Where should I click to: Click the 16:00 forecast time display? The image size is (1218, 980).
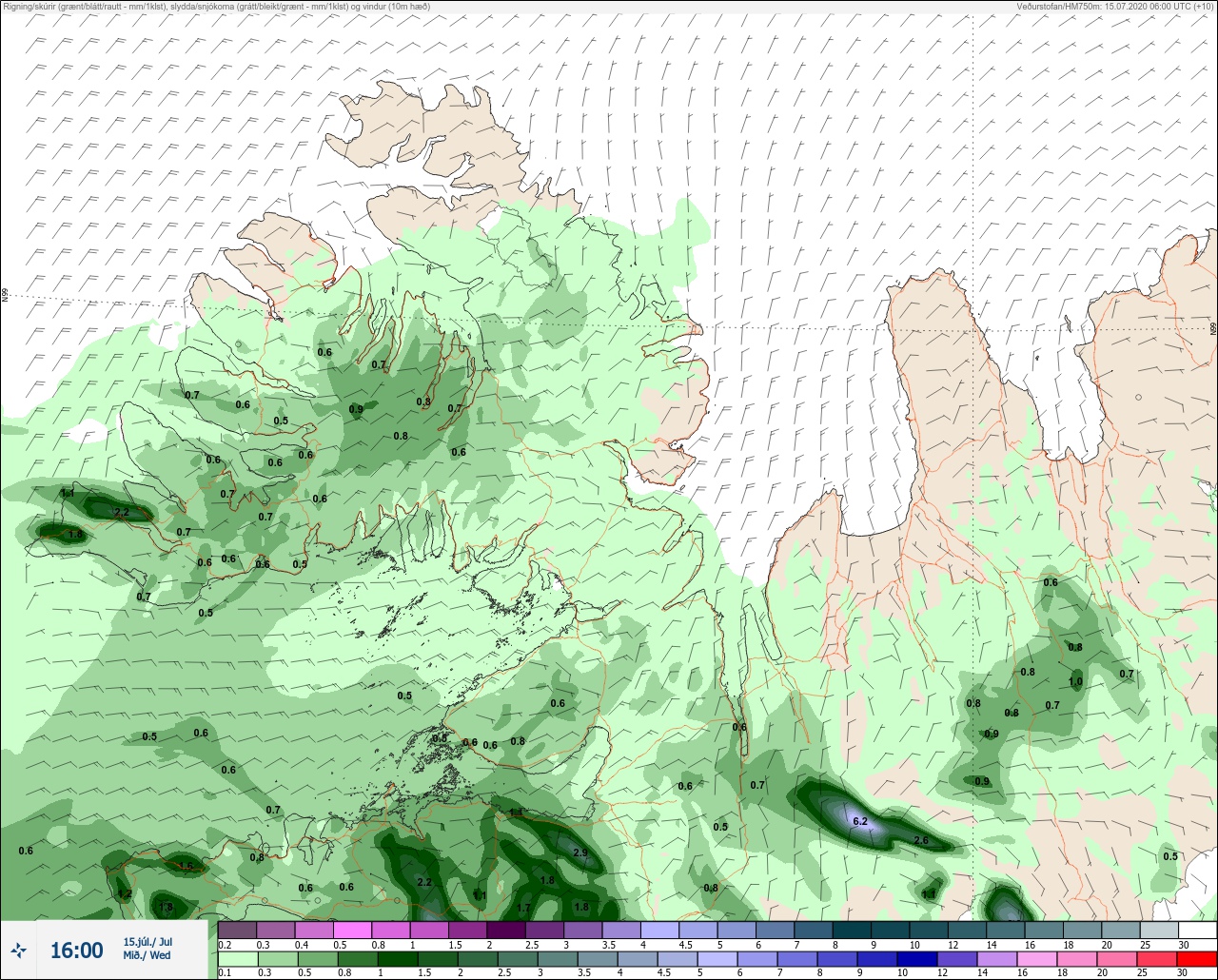[x=76, y=951]
